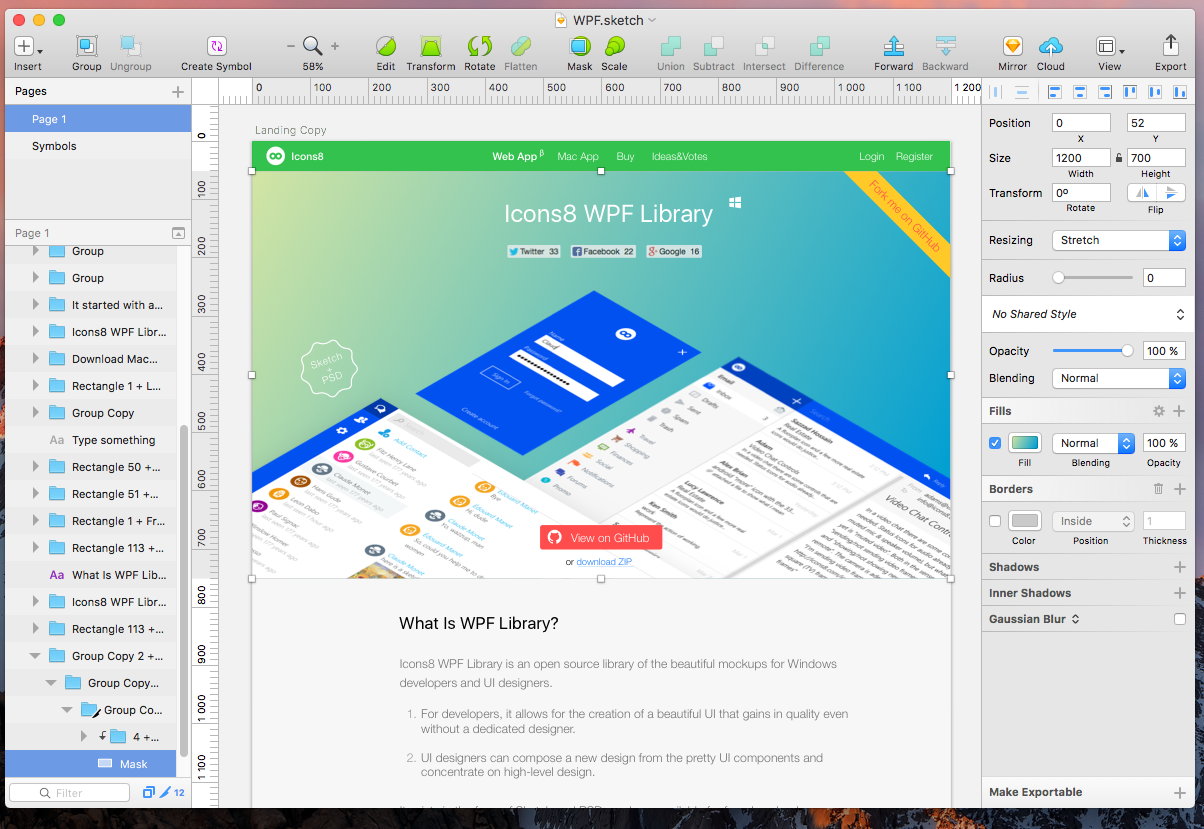Select the Rotate tool

click(480, 46)
